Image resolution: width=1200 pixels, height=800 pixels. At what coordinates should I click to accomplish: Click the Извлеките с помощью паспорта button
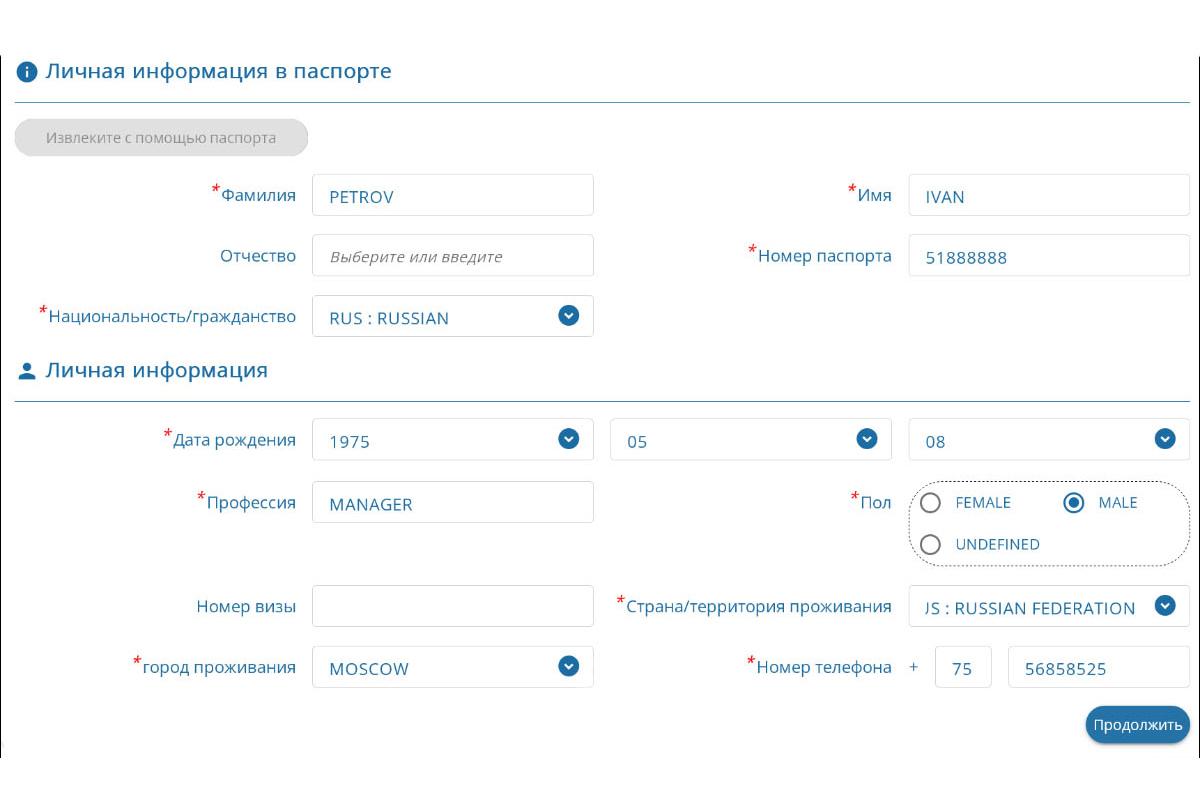(x=161, y=138)
